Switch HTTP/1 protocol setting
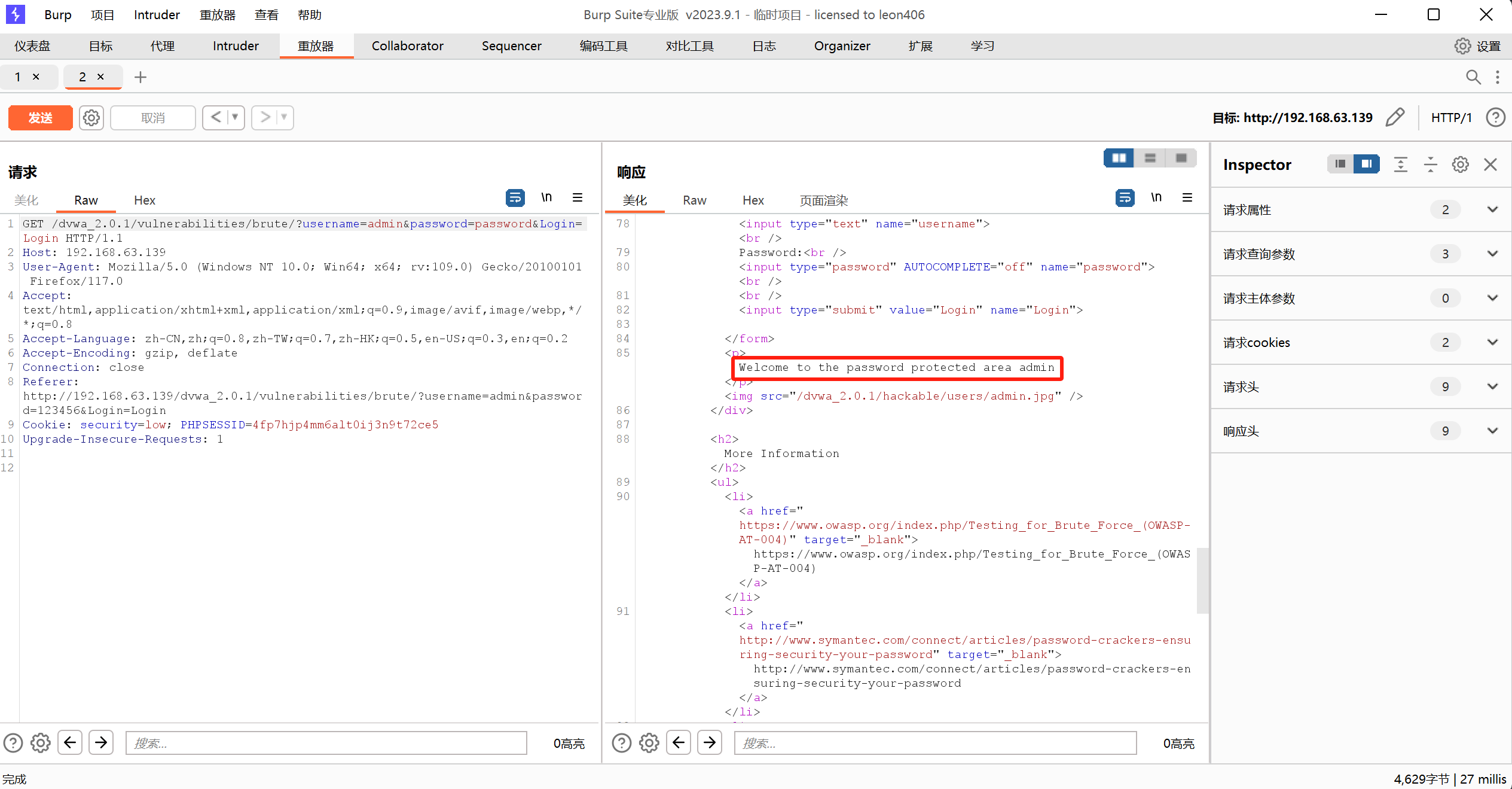The width and height of the screenshot is (1512, 789). 1451,118
